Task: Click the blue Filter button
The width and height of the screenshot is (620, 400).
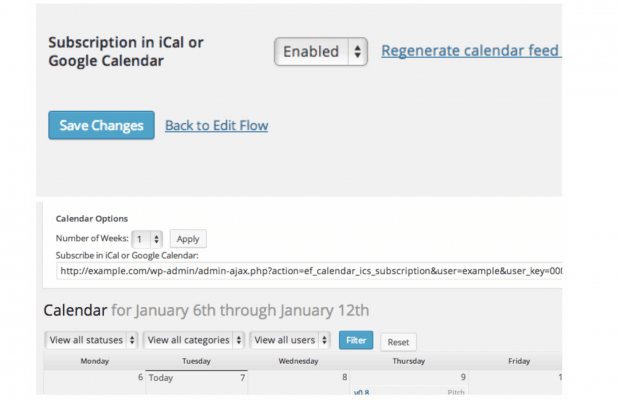Action: click(356, 340)
